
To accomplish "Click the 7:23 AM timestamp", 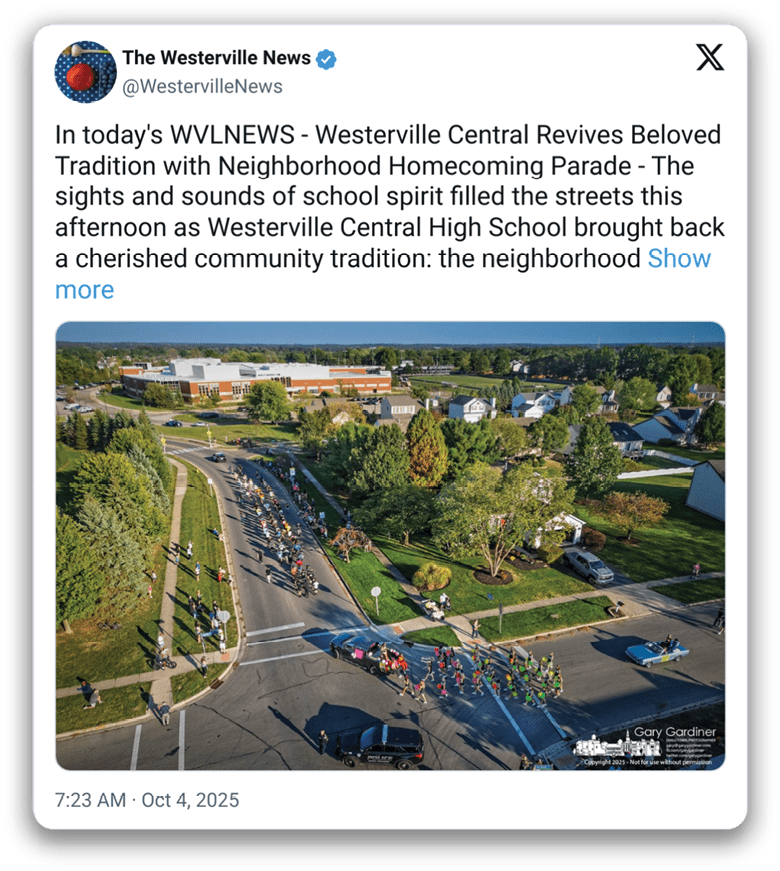I will pyautogui.click(x=91, y=800).
